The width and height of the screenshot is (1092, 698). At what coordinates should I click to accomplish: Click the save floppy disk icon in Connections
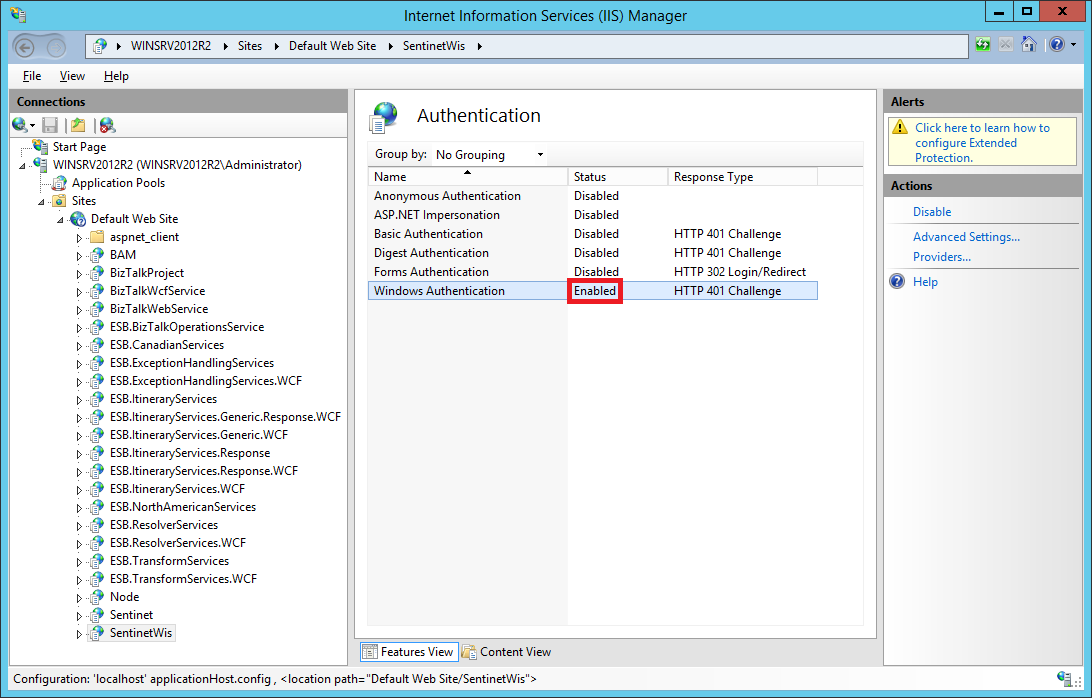[x=49, y=125]
